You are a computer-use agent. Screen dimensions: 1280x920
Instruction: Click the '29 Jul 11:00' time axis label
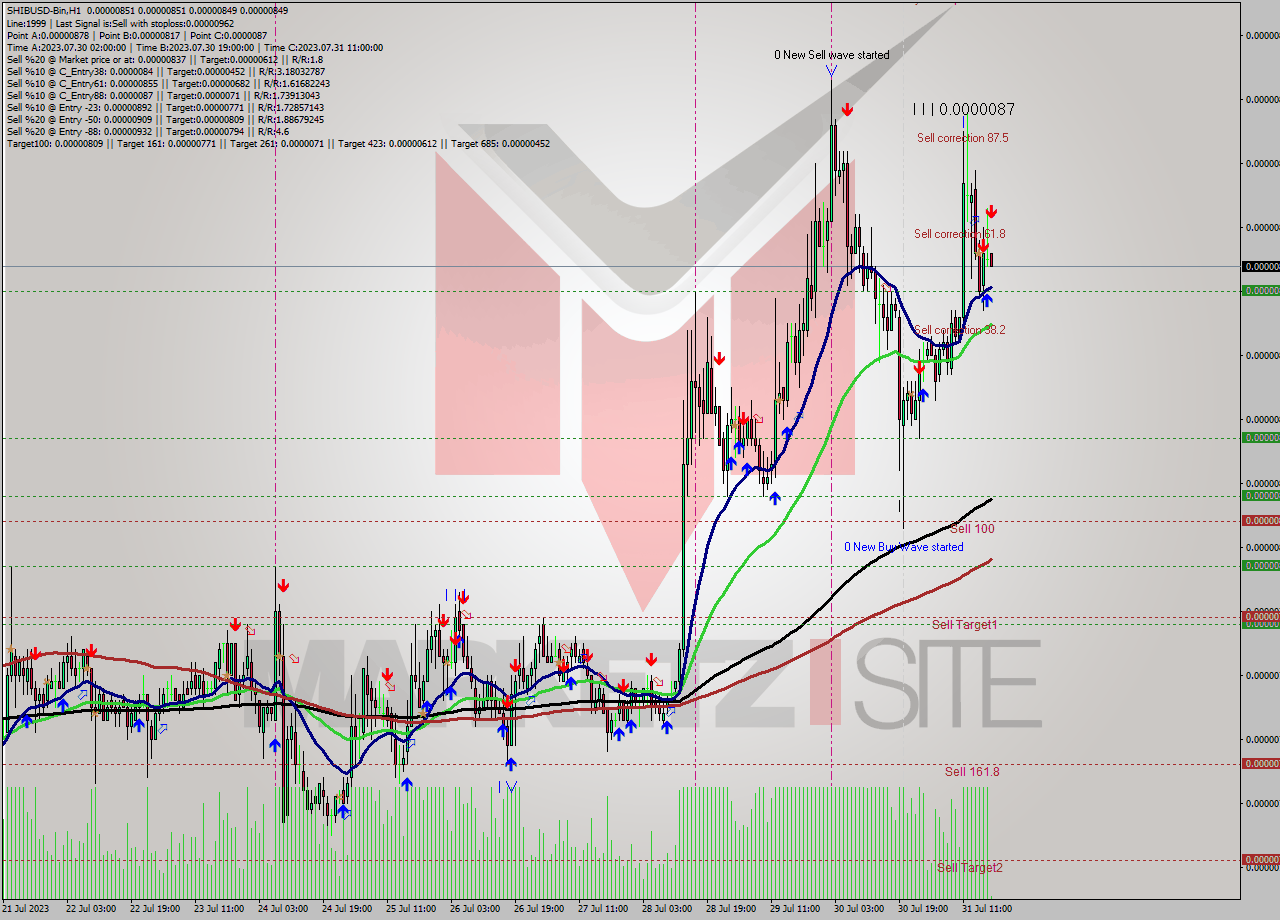[795, 909]
